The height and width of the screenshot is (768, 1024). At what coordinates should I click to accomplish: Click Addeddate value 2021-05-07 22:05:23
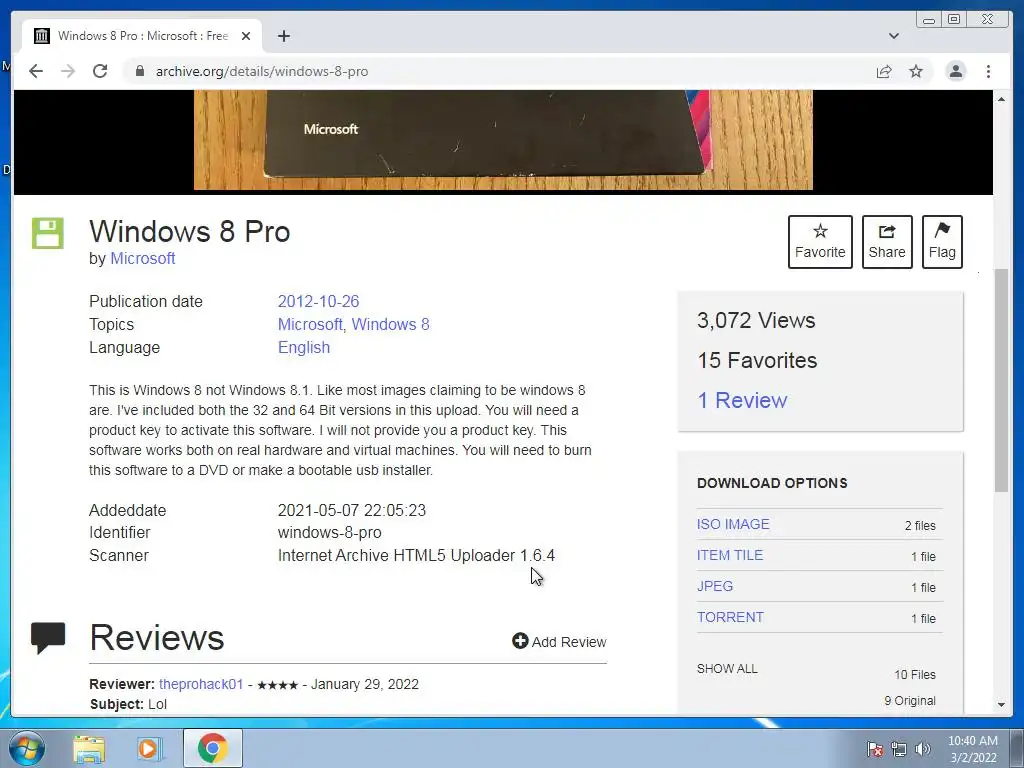tap(351, 510)
